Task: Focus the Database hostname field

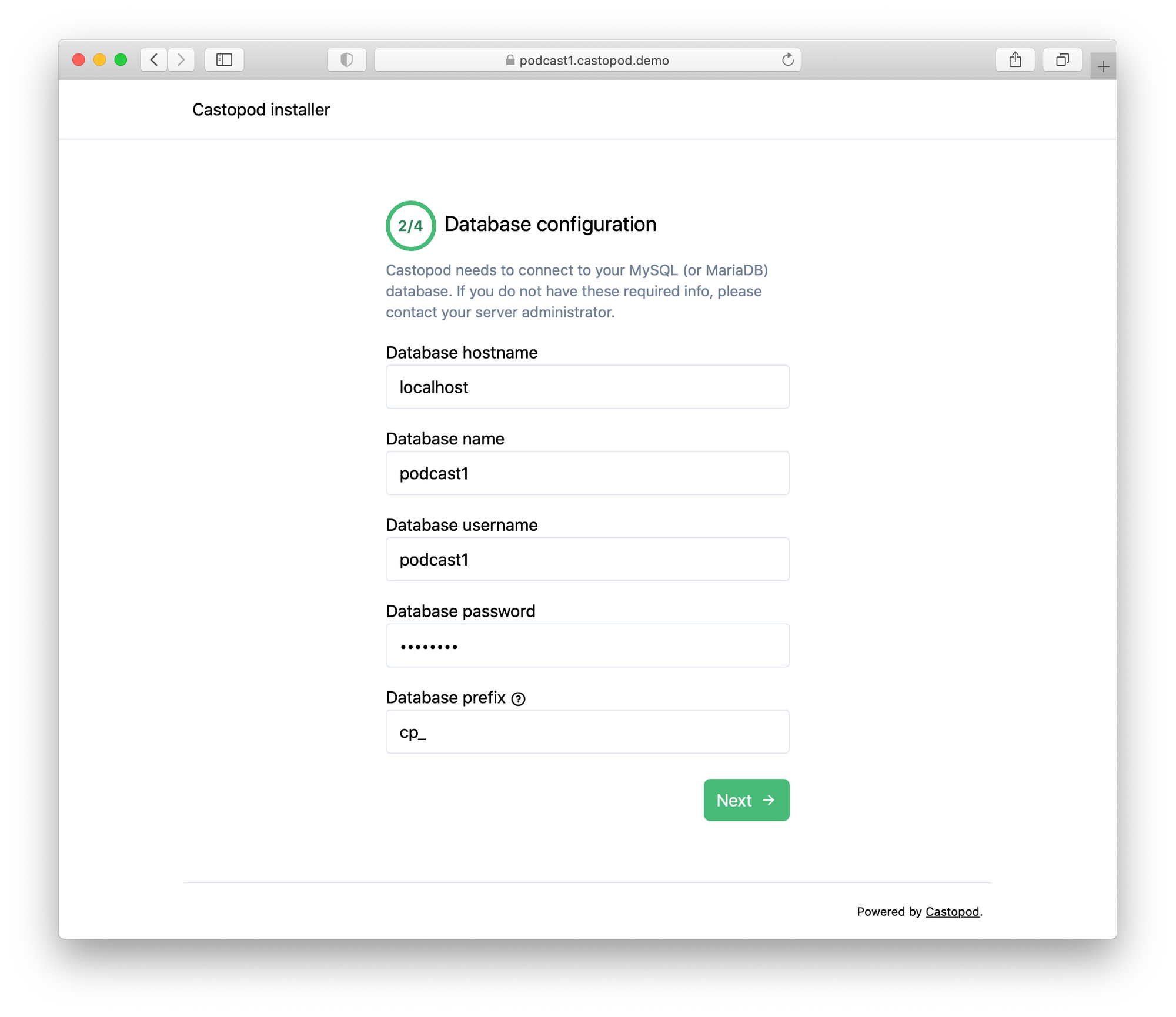Action: [x=587, y=387]
